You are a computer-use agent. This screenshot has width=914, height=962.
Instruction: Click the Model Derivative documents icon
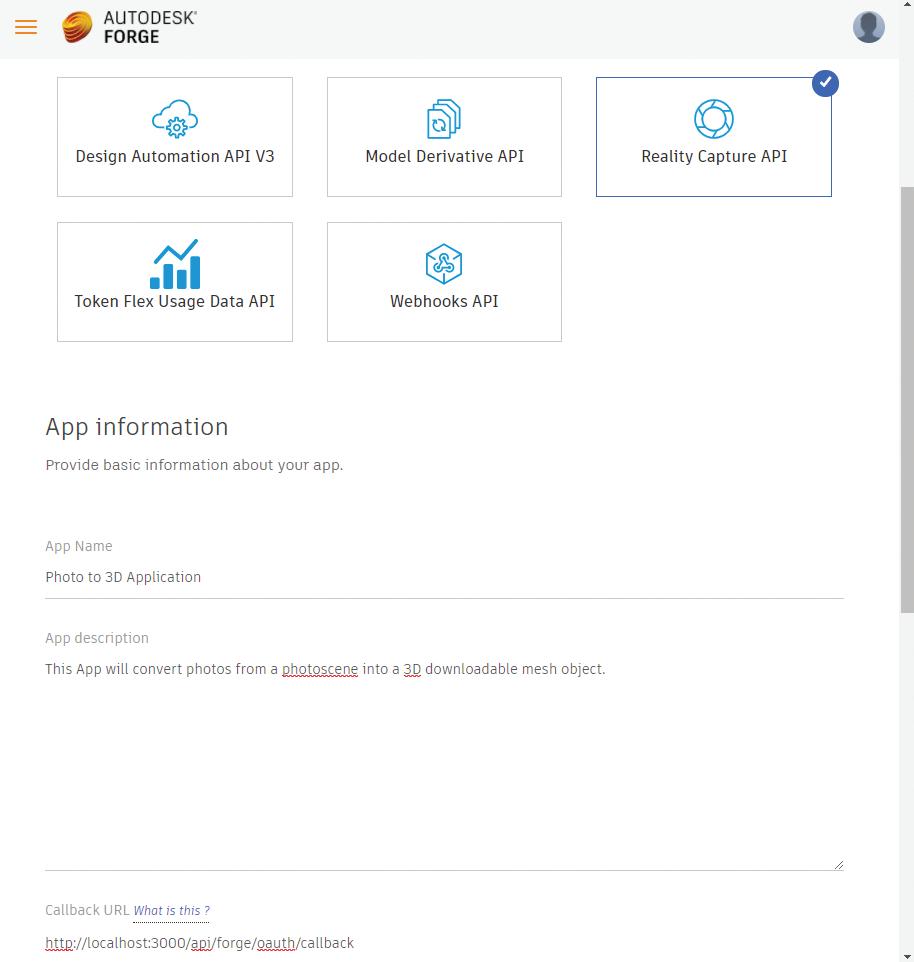[x=444, y=118]
